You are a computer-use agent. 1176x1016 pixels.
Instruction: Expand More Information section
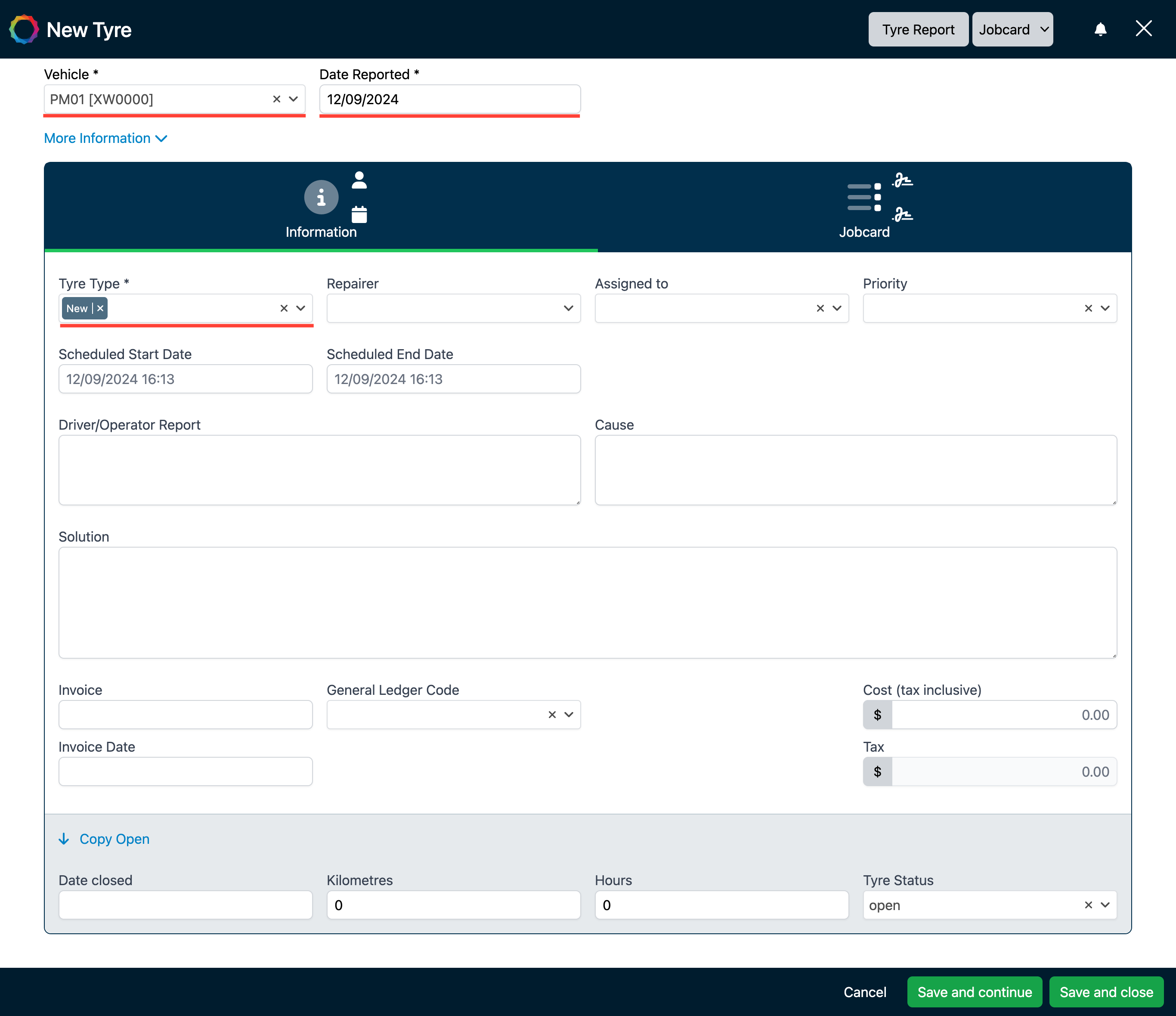pyautogui.click(x=105, y=139)
